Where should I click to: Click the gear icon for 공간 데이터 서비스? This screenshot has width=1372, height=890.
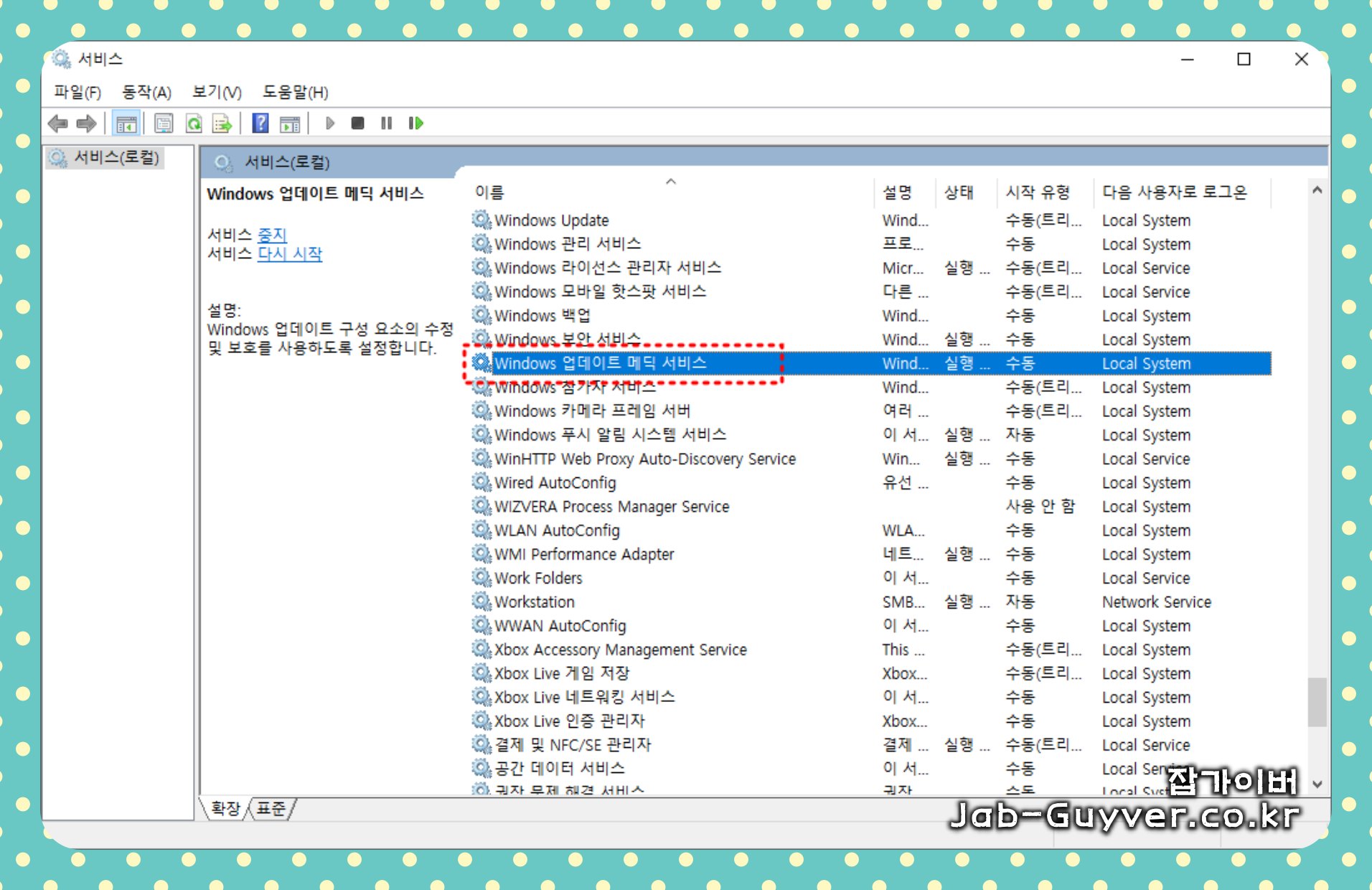point(481,768)
